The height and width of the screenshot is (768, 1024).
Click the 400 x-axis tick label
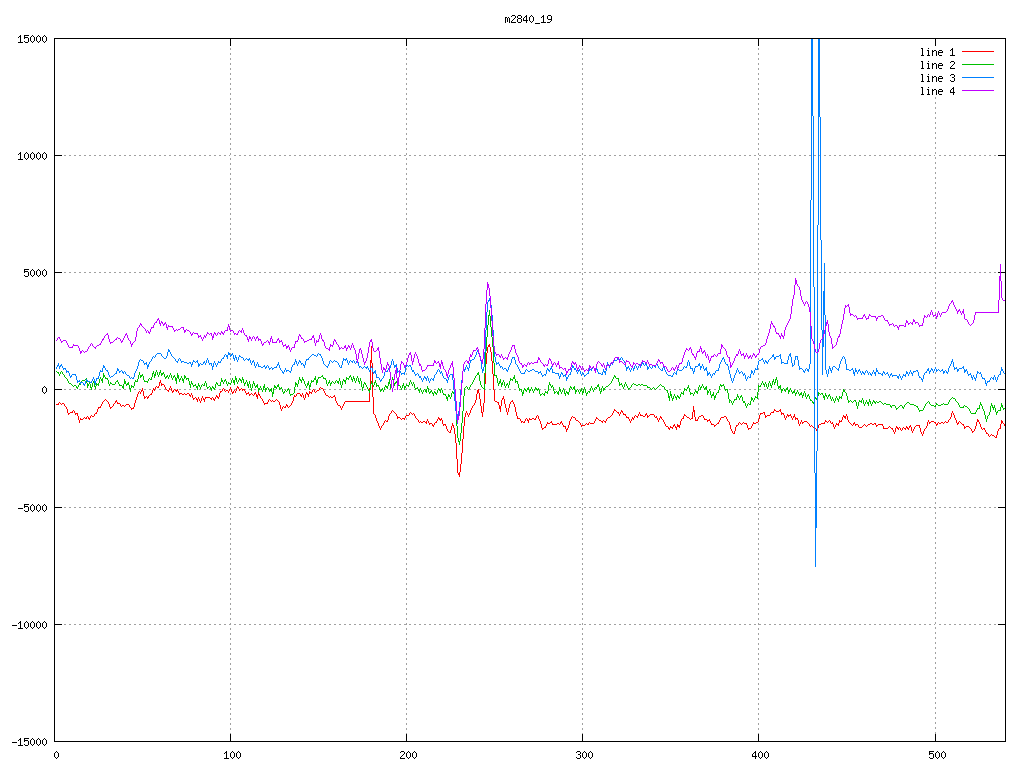(759, 755)
